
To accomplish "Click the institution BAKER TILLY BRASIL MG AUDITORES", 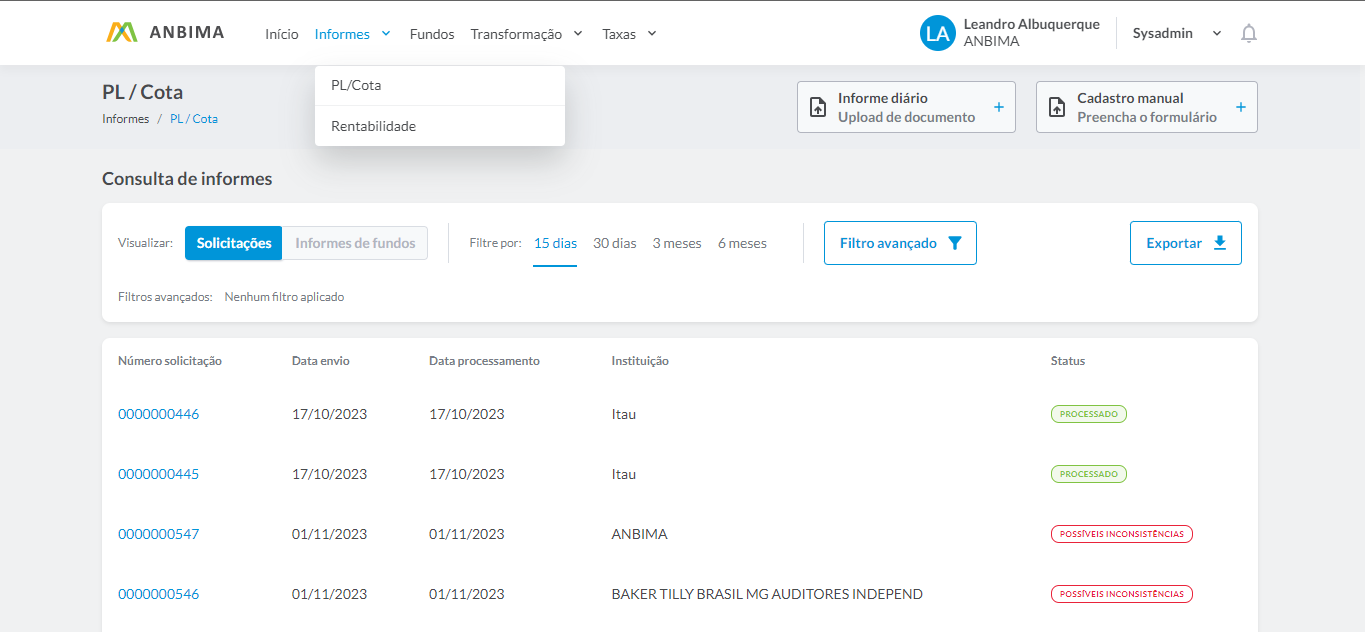I will 767,594.
